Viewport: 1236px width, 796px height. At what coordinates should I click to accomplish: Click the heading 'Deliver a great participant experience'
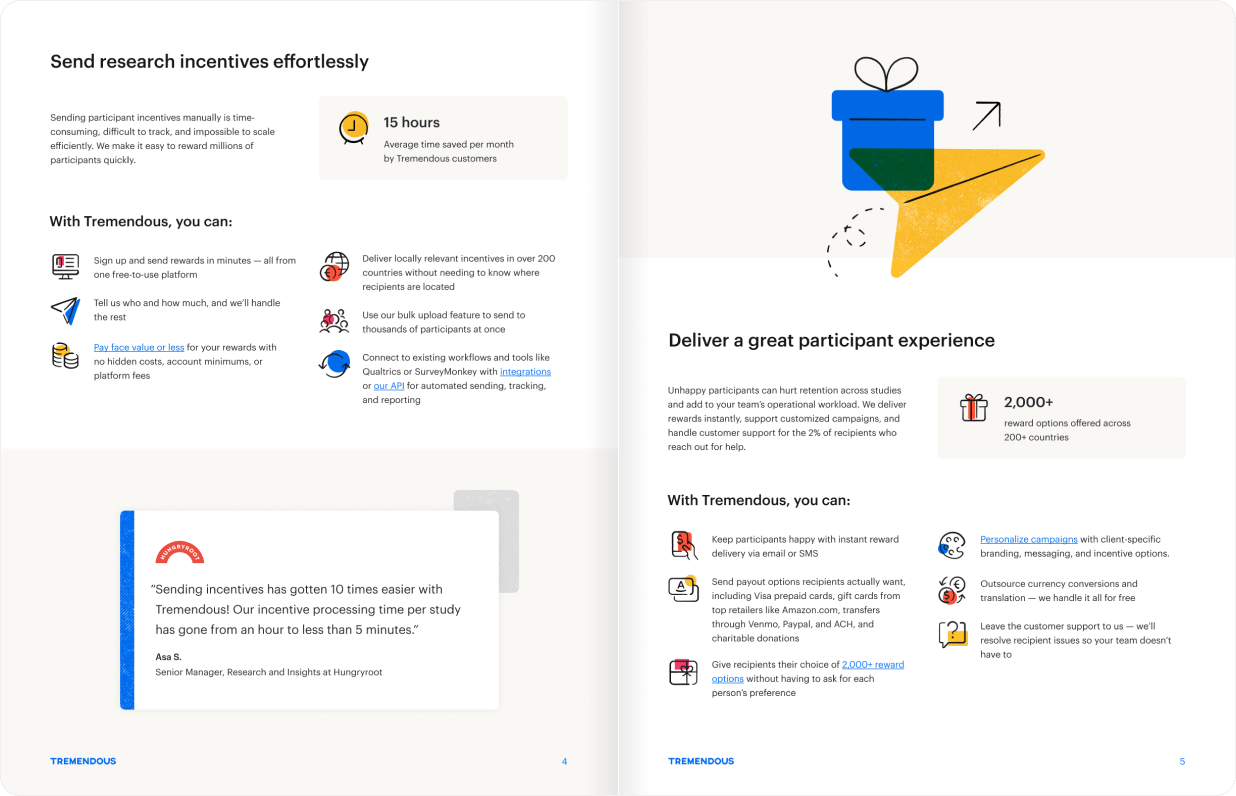click(x=831, y=340)
